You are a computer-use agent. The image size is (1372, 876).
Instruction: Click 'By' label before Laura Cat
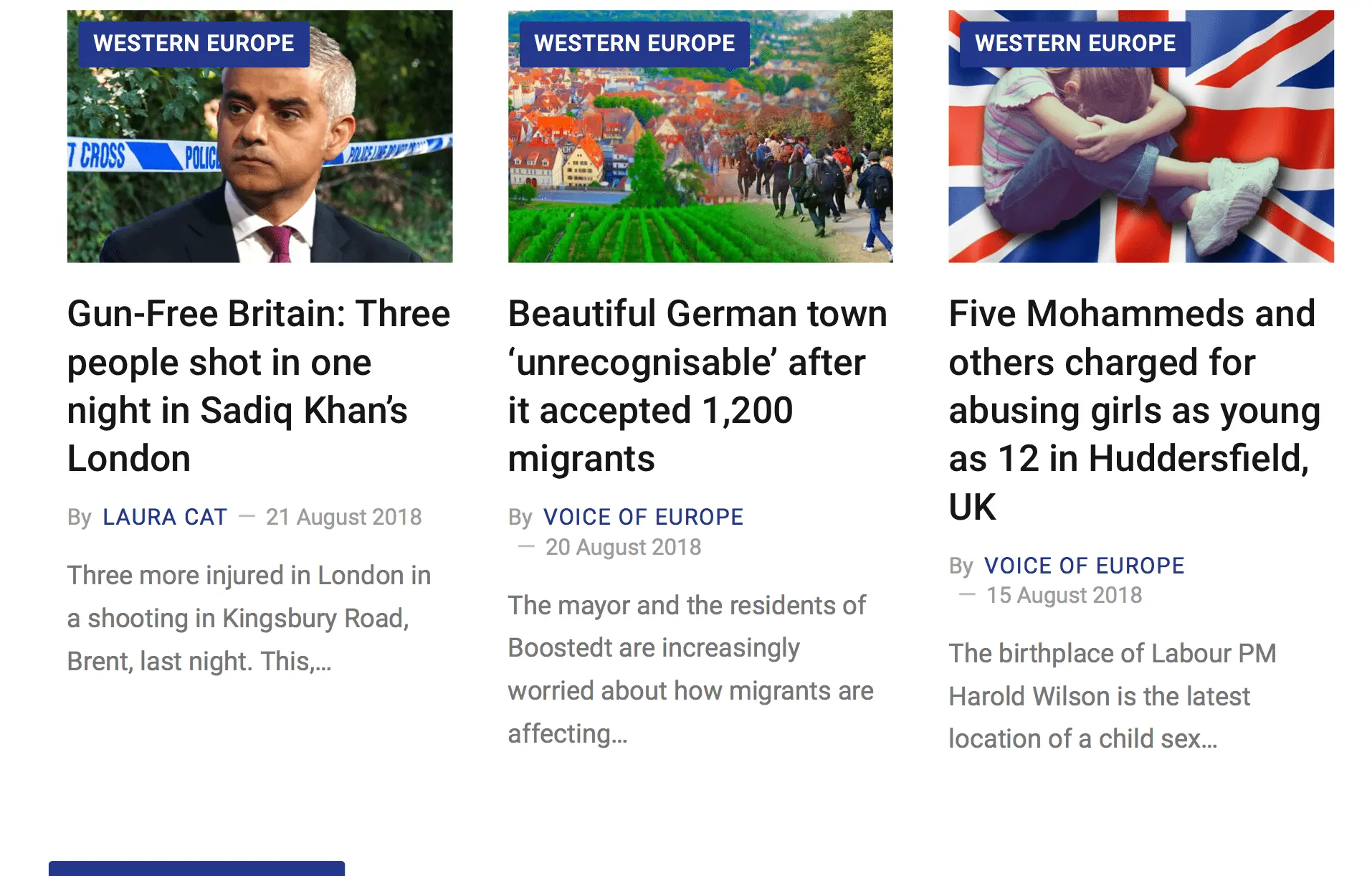click(79, 517)
